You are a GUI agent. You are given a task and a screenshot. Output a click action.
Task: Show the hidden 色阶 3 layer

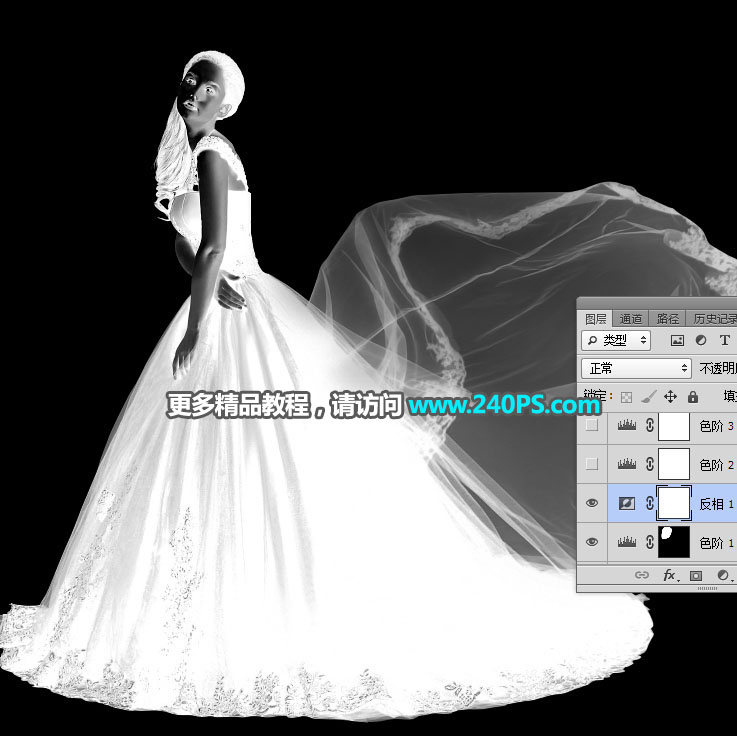coord(592,426)
